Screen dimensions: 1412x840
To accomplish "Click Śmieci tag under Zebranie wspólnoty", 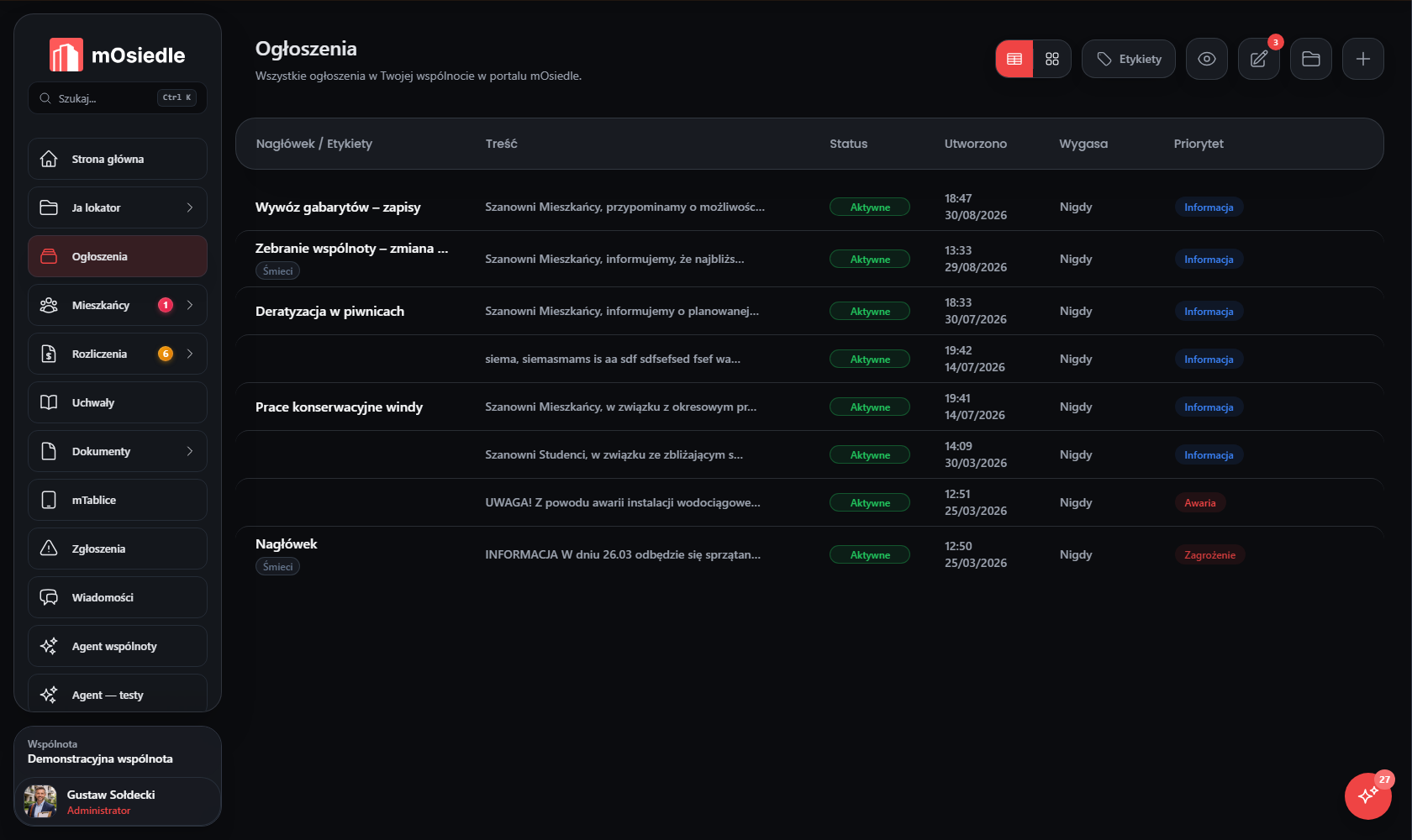I will tap(277, 271).
